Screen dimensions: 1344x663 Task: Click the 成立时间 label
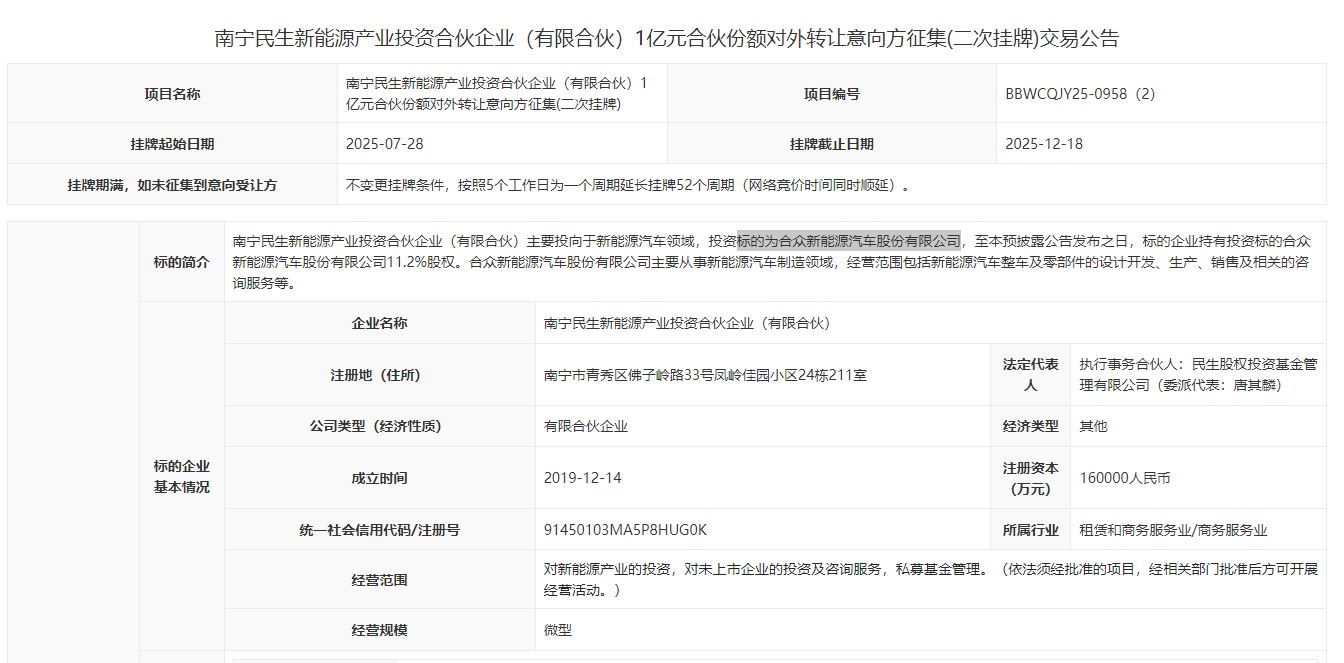[379, 478]
